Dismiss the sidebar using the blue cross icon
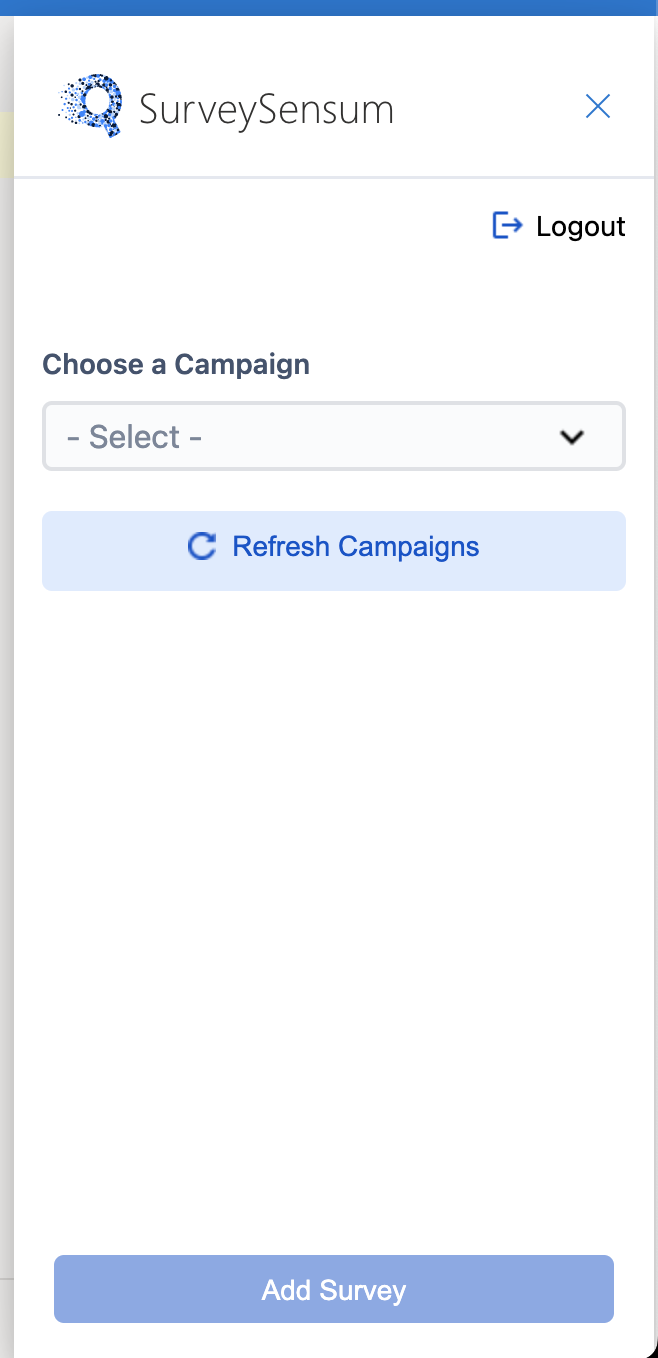 [598, 106]
